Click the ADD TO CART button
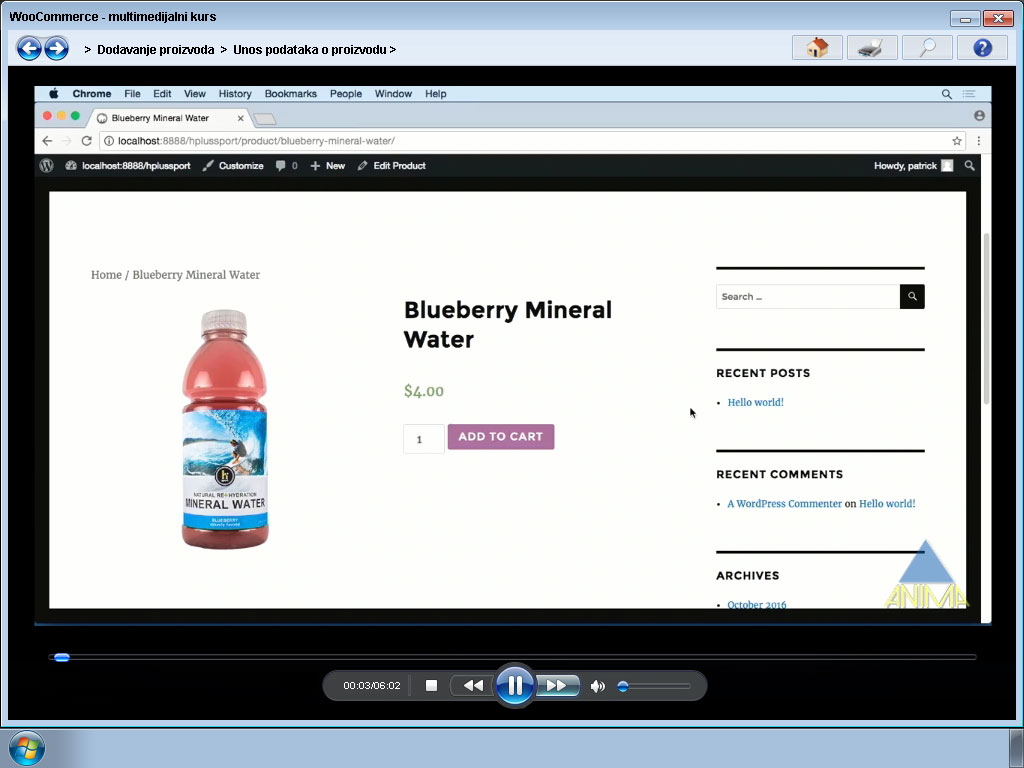 pos(500,437)
